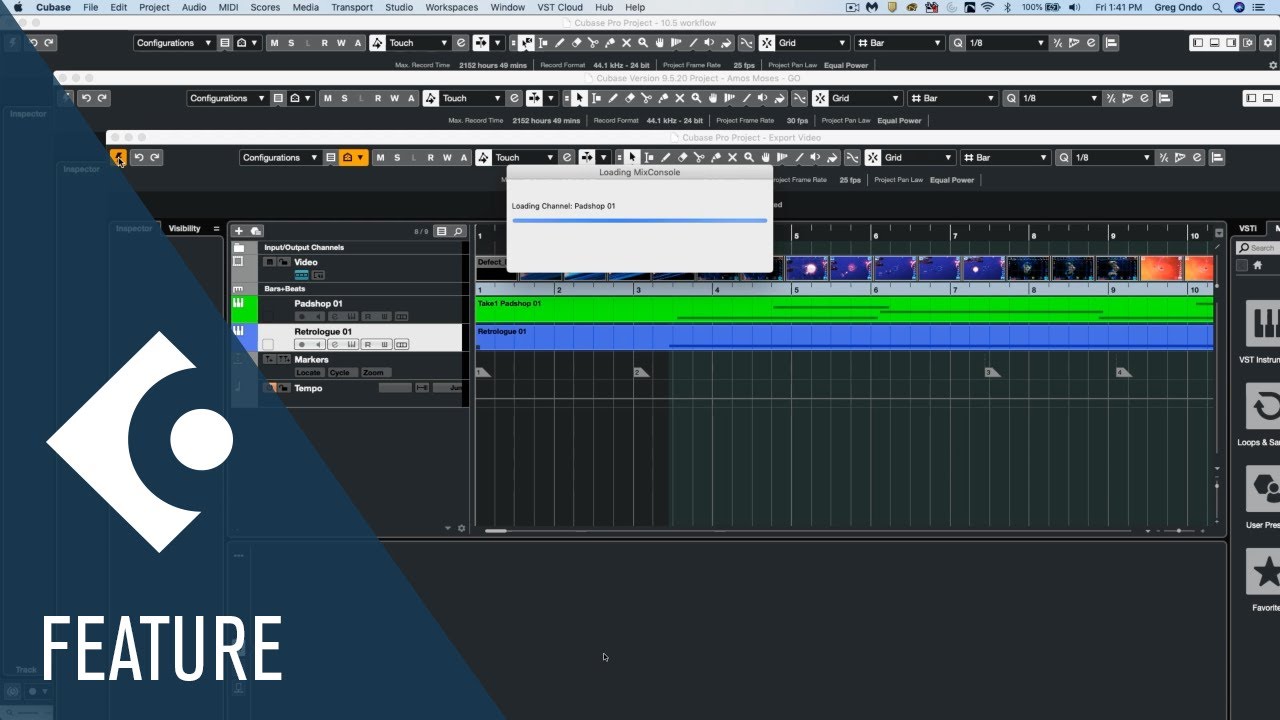Open the track presets cloud icon
The height and width of the screenshot is (720, 1280).
coord(255,231)
